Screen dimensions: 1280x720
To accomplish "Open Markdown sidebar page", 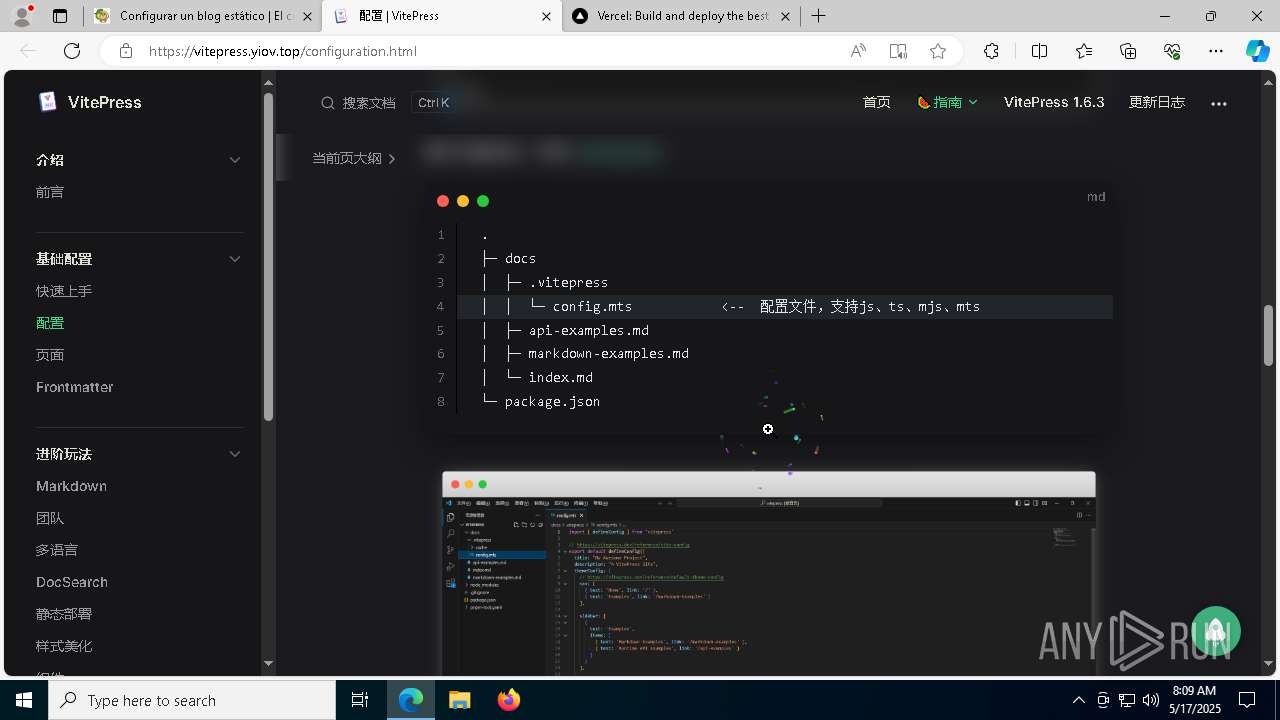I will (71, 486).
